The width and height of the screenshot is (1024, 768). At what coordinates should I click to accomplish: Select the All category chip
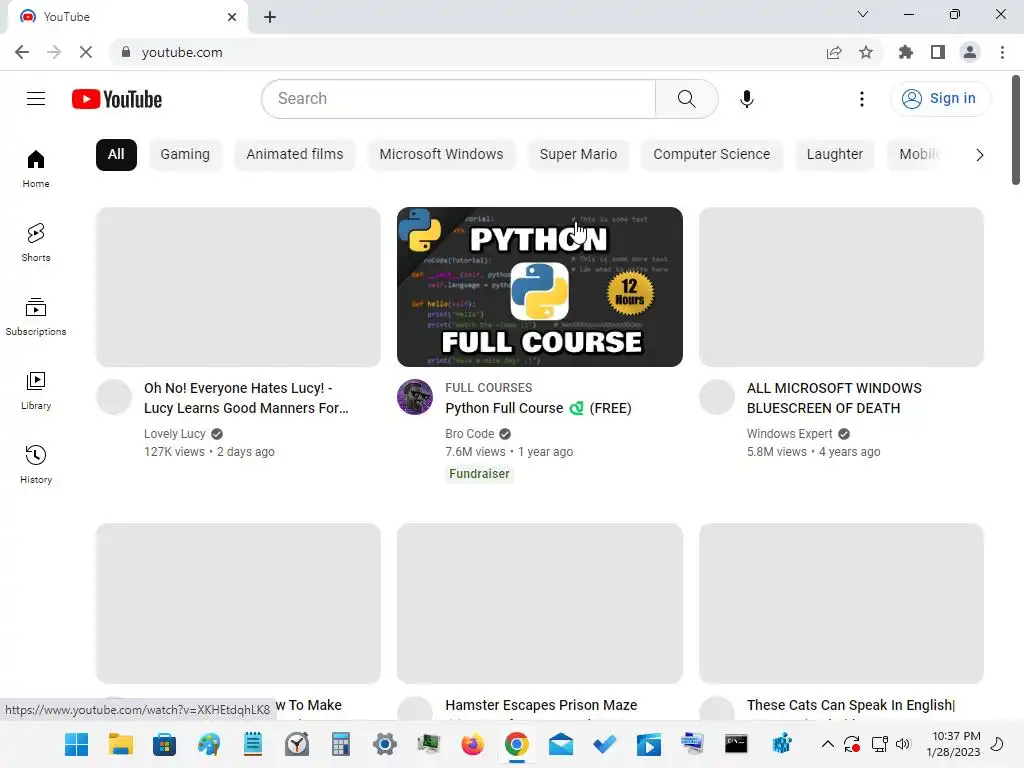[x=116, y=155]
